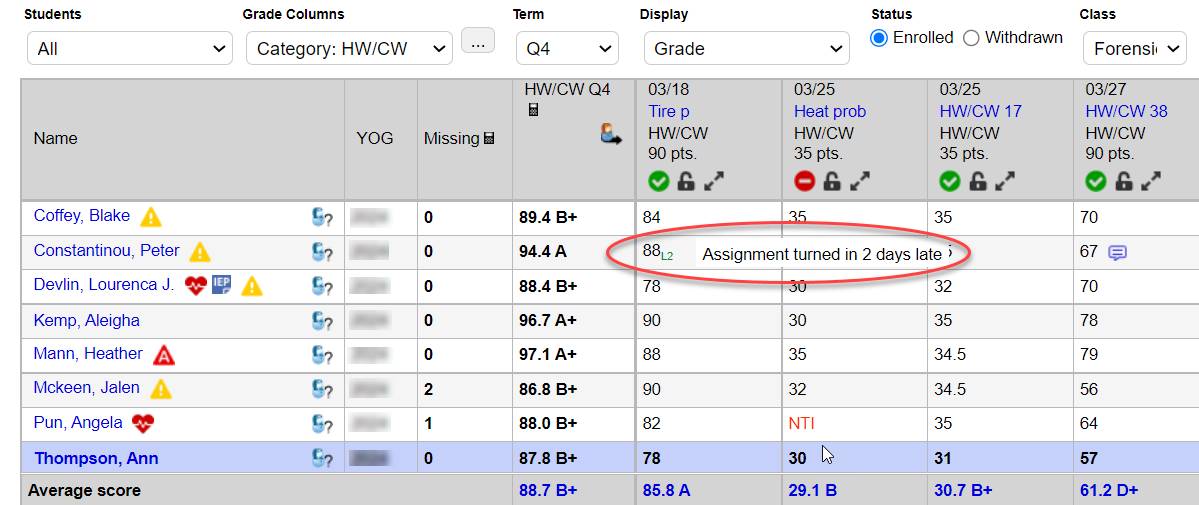Open the Display Grade dropdown
1199x505 pixels.
745,48
